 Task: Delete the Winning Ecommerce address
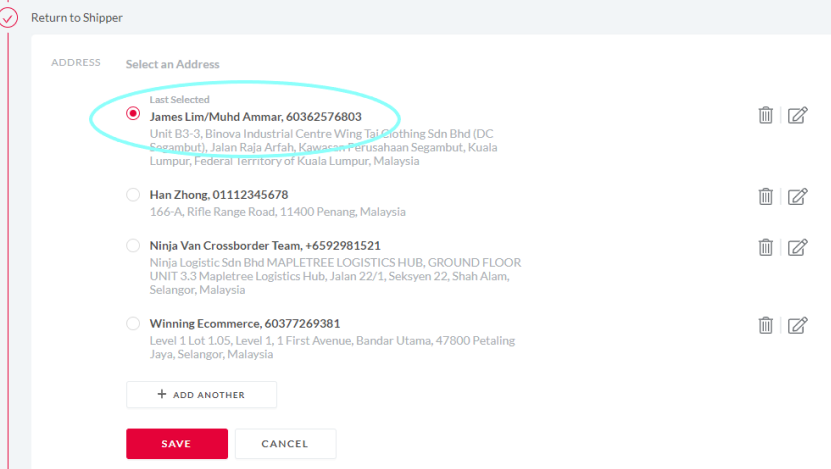click(x=765, y=325)
